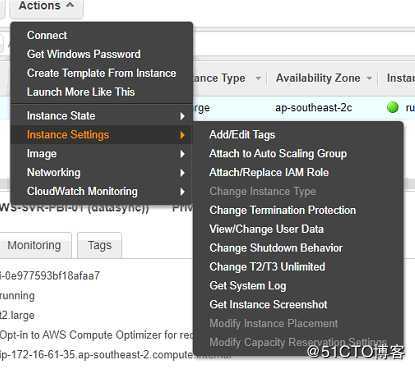Switch to the Tags tab

pos(100,245)
